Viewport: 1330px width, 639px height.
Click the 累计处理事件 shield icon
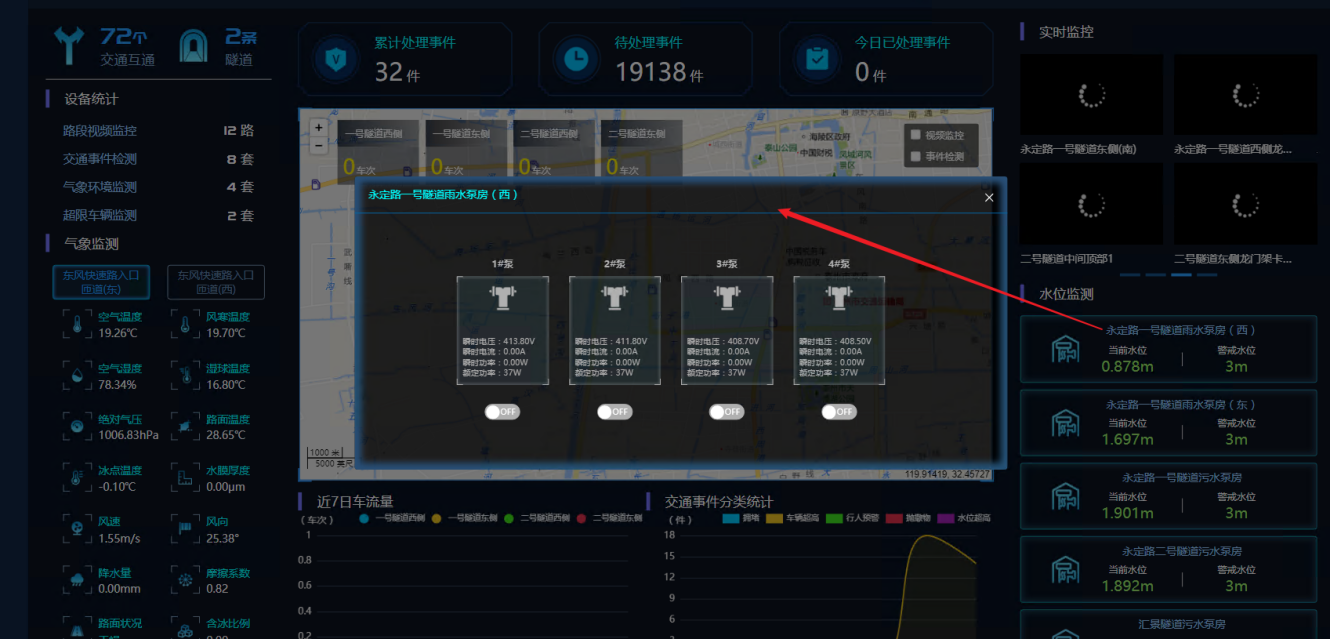pos(335,60)
